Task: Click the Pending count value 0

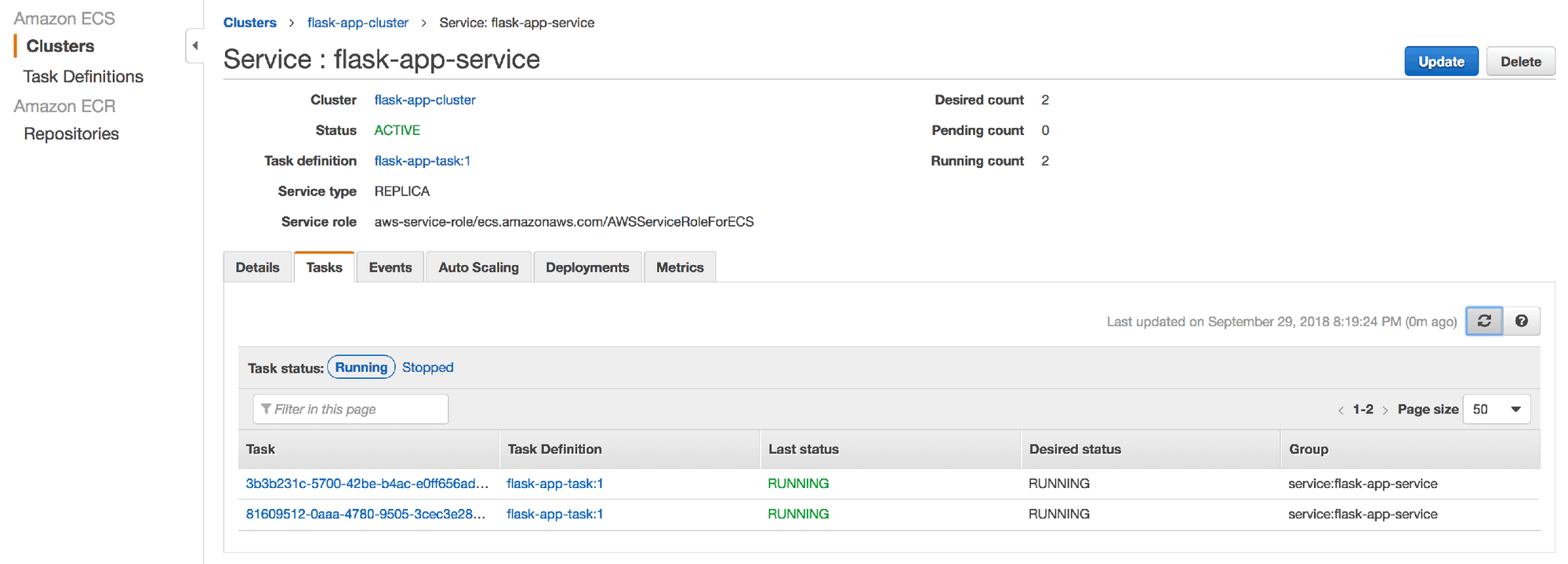Action: click(x=1045, y=130)
